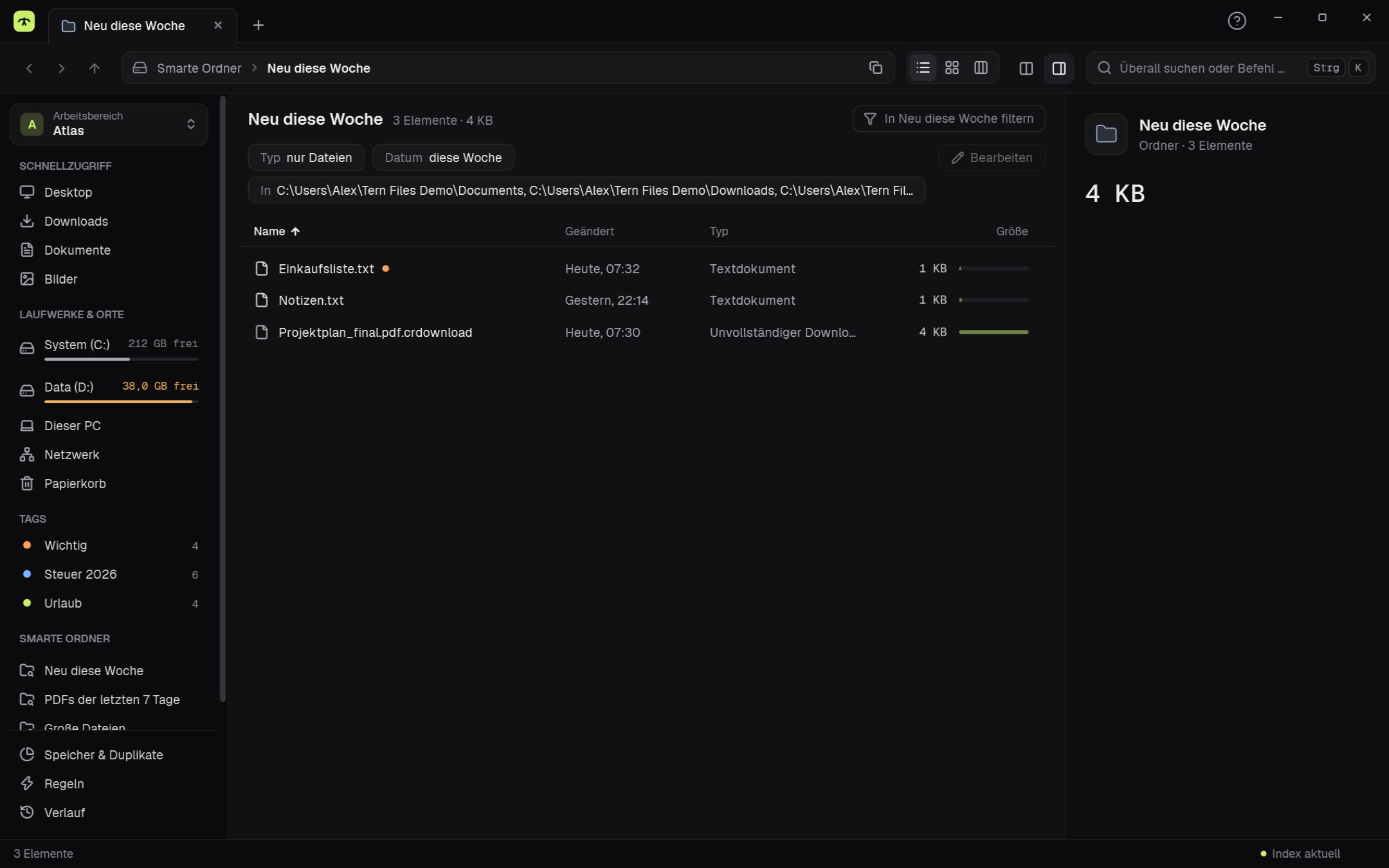The image size is (1389, 868).
Task: Open the Typ nur Dateien filter chip
Action: 306,158
